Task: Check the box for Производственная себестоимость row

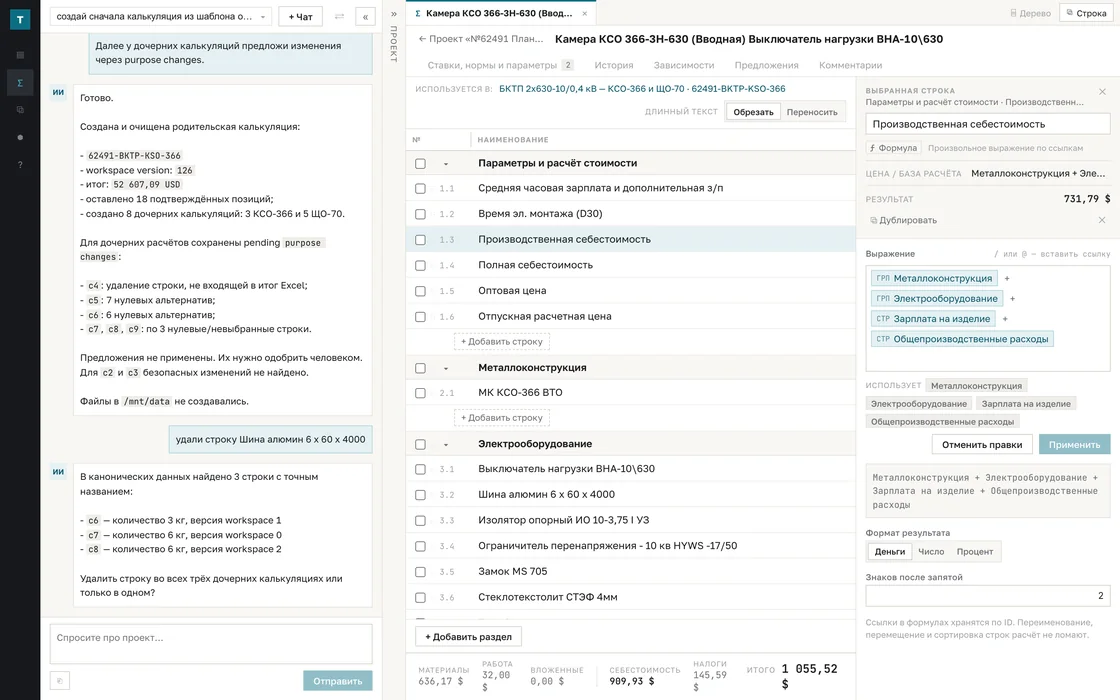Action: tap(420, 240)
